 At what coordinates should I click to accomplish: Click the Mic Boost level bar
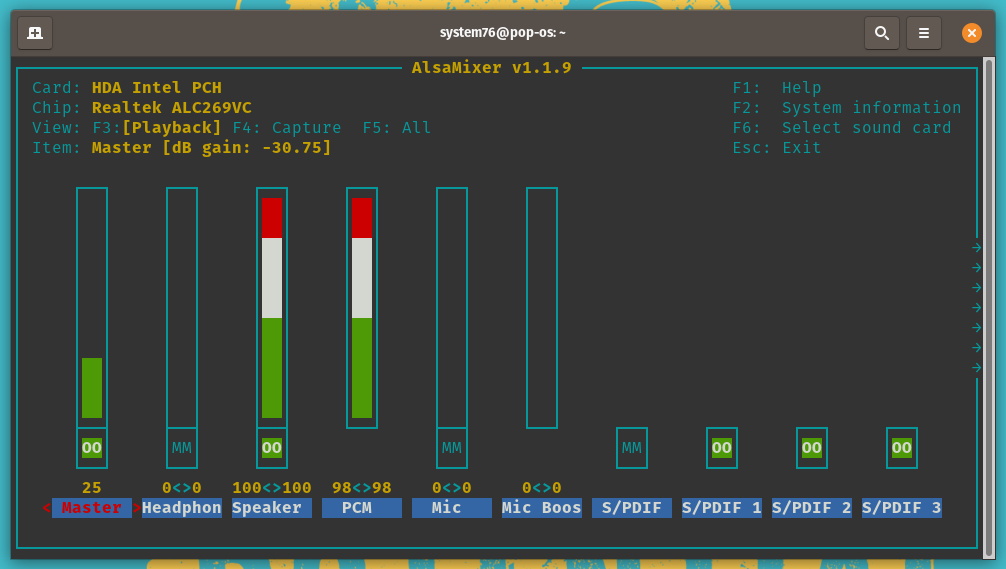[x=541, y=308]
